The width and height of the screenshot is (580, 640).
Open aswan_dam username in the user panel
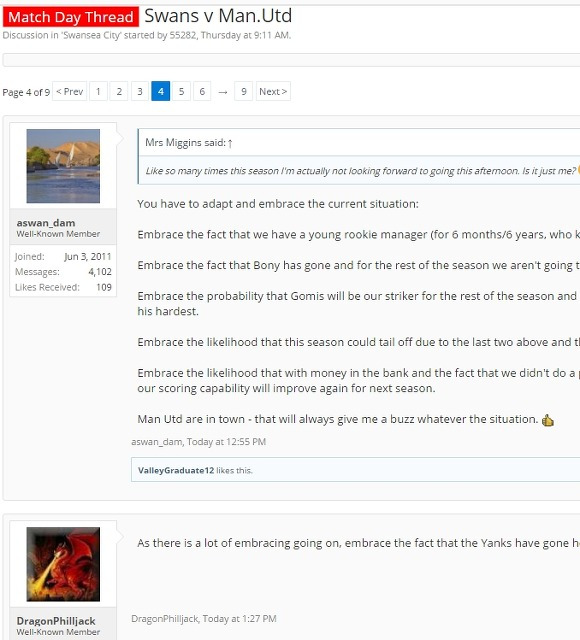[46, 223]
